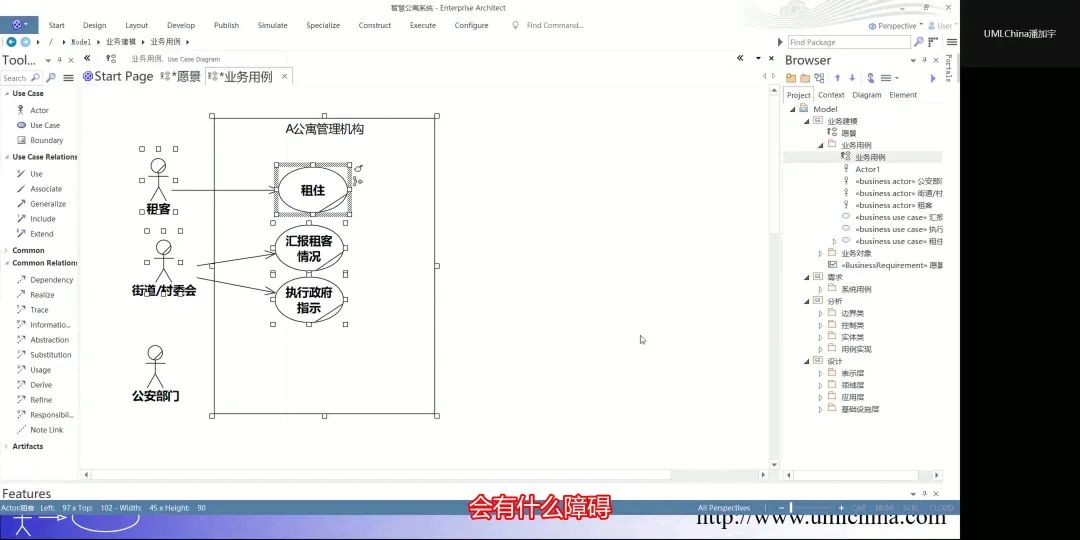The width and height of the screenshot is (1080, 540).
Task: Click the navigate forward arrow button
Action: (25, 42)
